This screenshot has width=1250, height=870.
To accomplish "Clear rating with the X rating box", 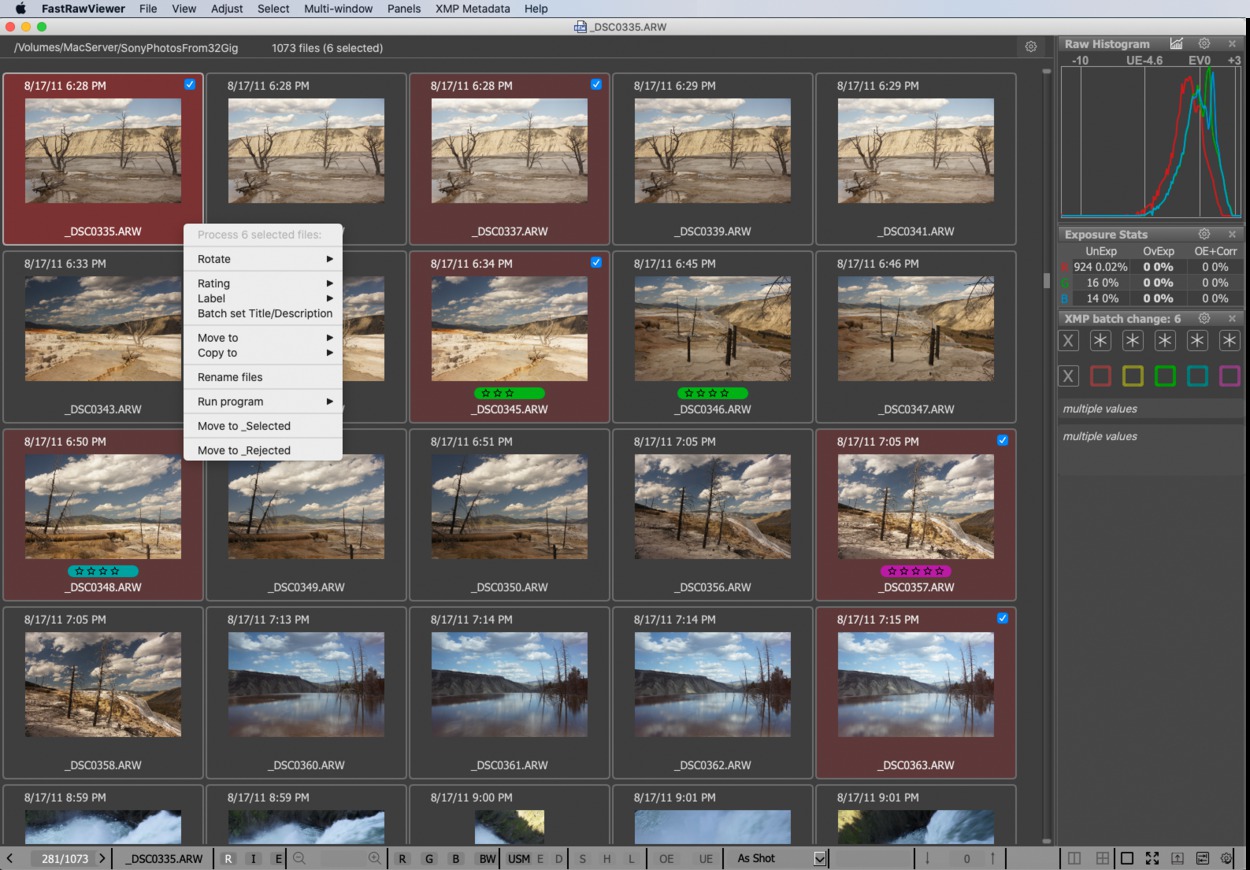I will point(1069,341).
